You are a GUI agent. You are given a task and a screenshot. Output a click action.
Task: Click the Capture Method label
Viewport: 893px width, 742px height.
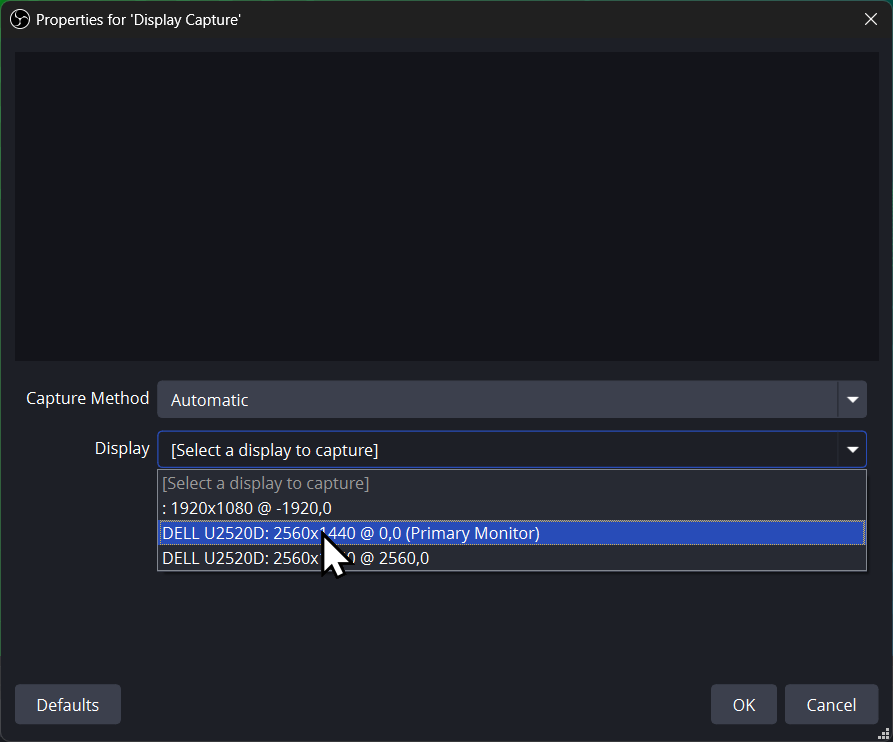click(x=88, y=398)
